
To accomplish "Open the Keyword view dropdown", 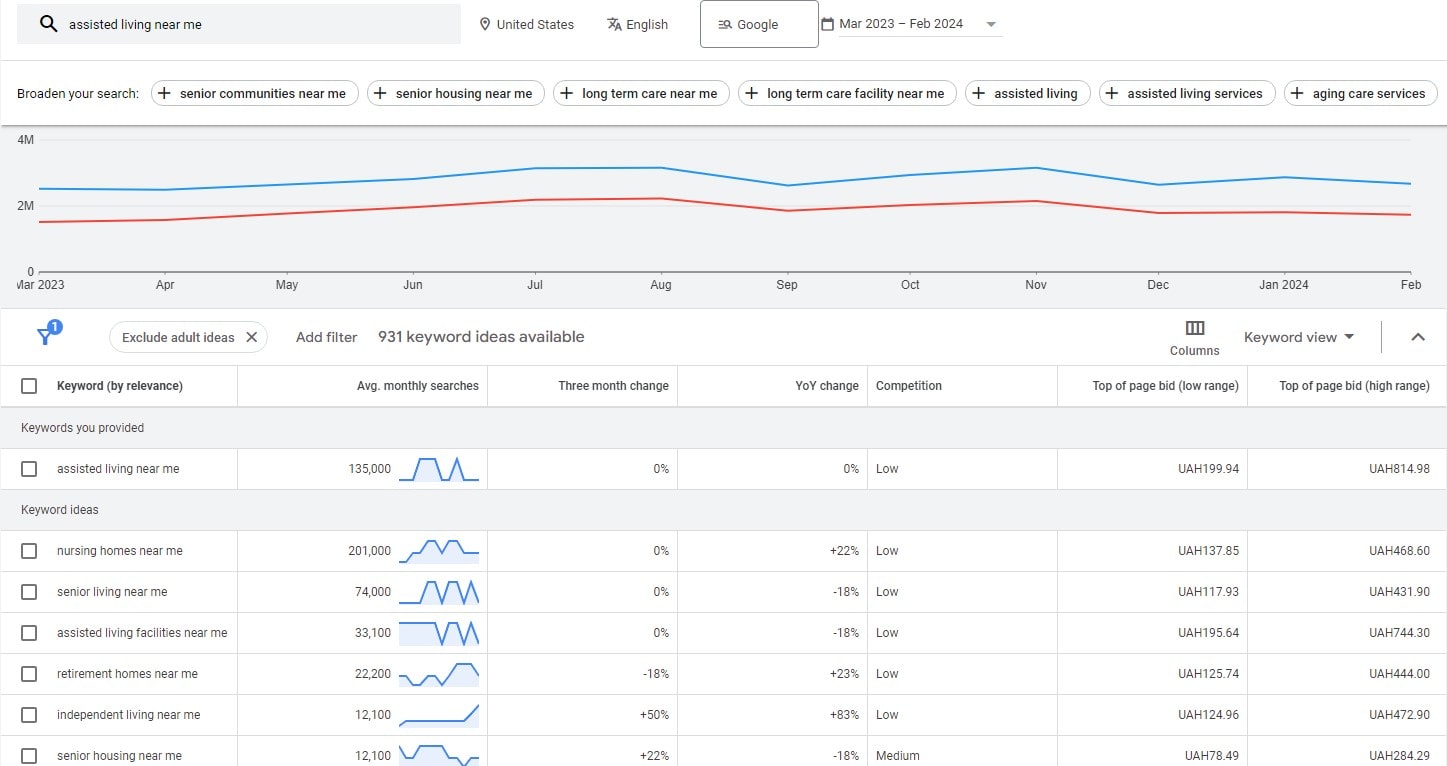I will 1299,337.
